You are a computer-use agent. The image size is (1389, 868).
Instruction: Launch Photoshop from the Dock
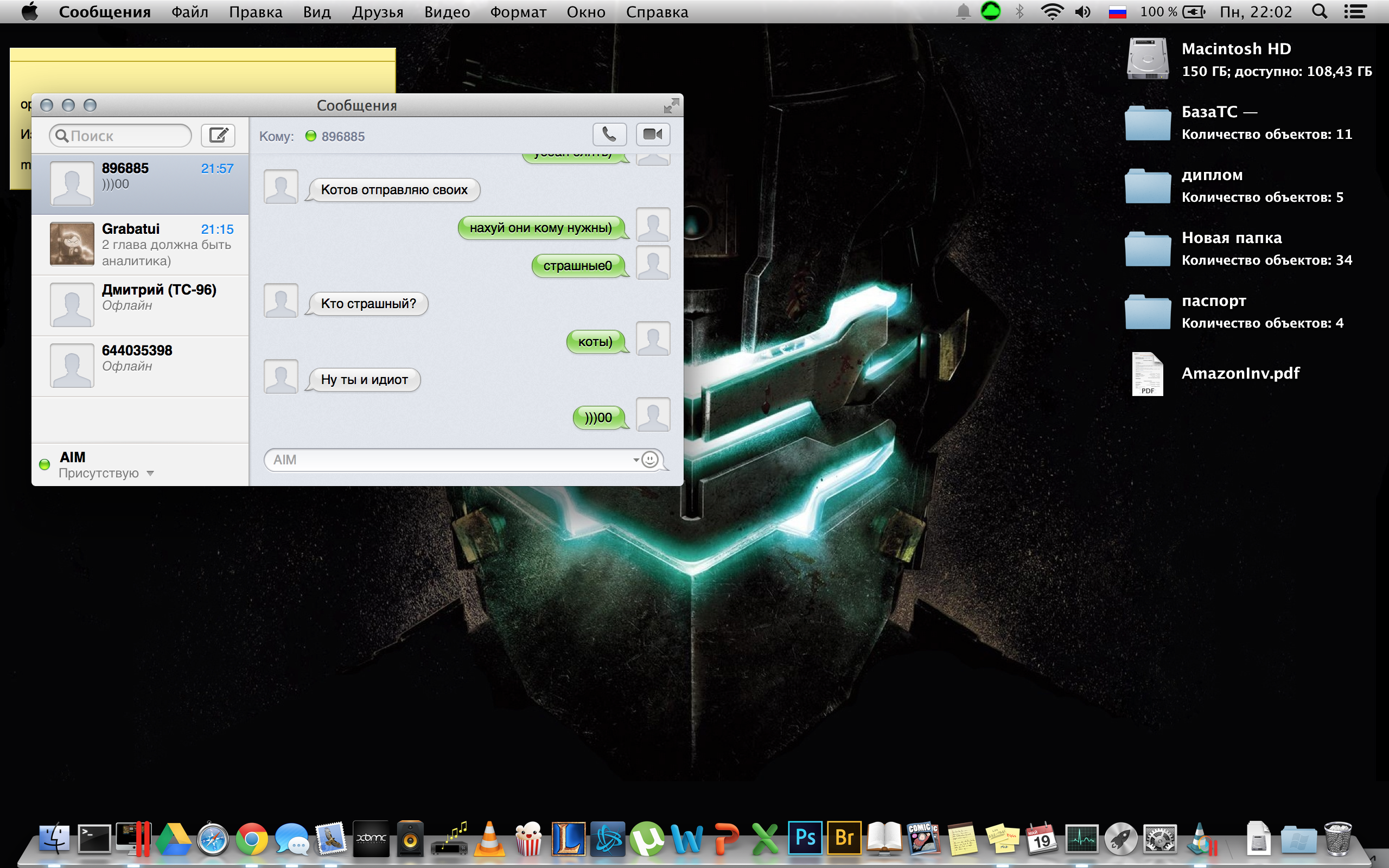[805, 838]
